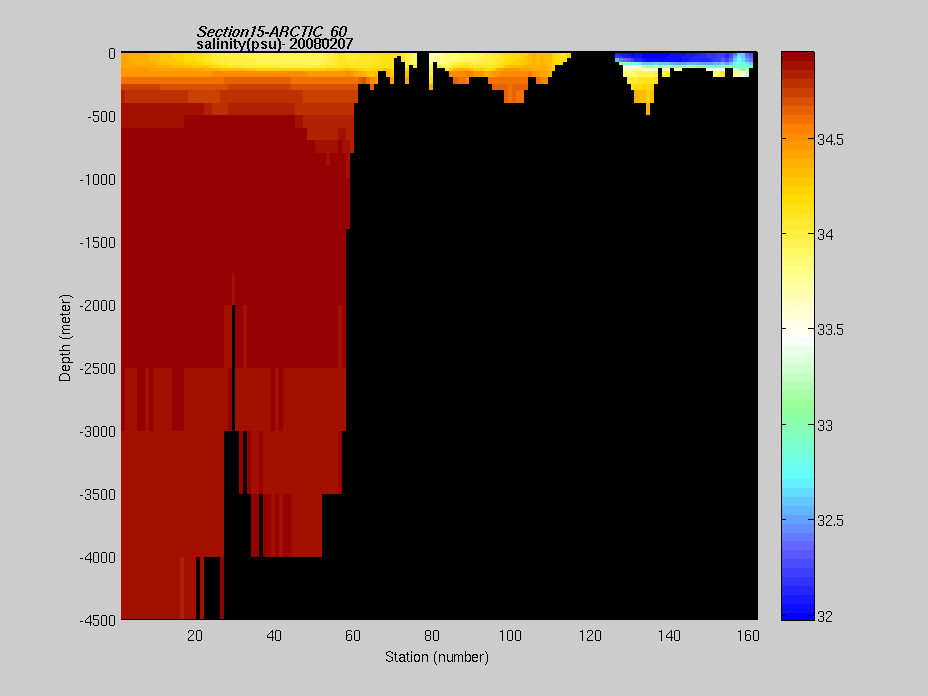Click the station tick label '120'
The height and width of the screenshot is (696, 928).
(590, 636)
